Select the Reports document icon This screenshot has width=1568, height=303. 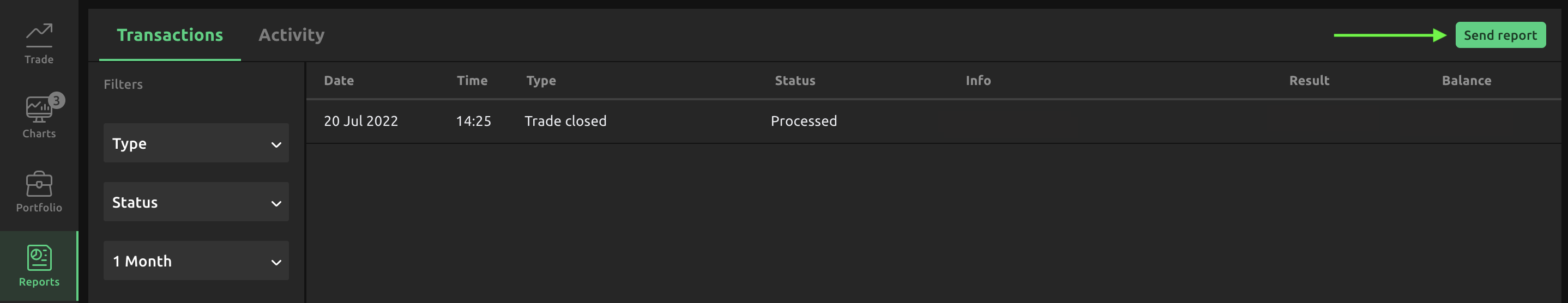39,258
